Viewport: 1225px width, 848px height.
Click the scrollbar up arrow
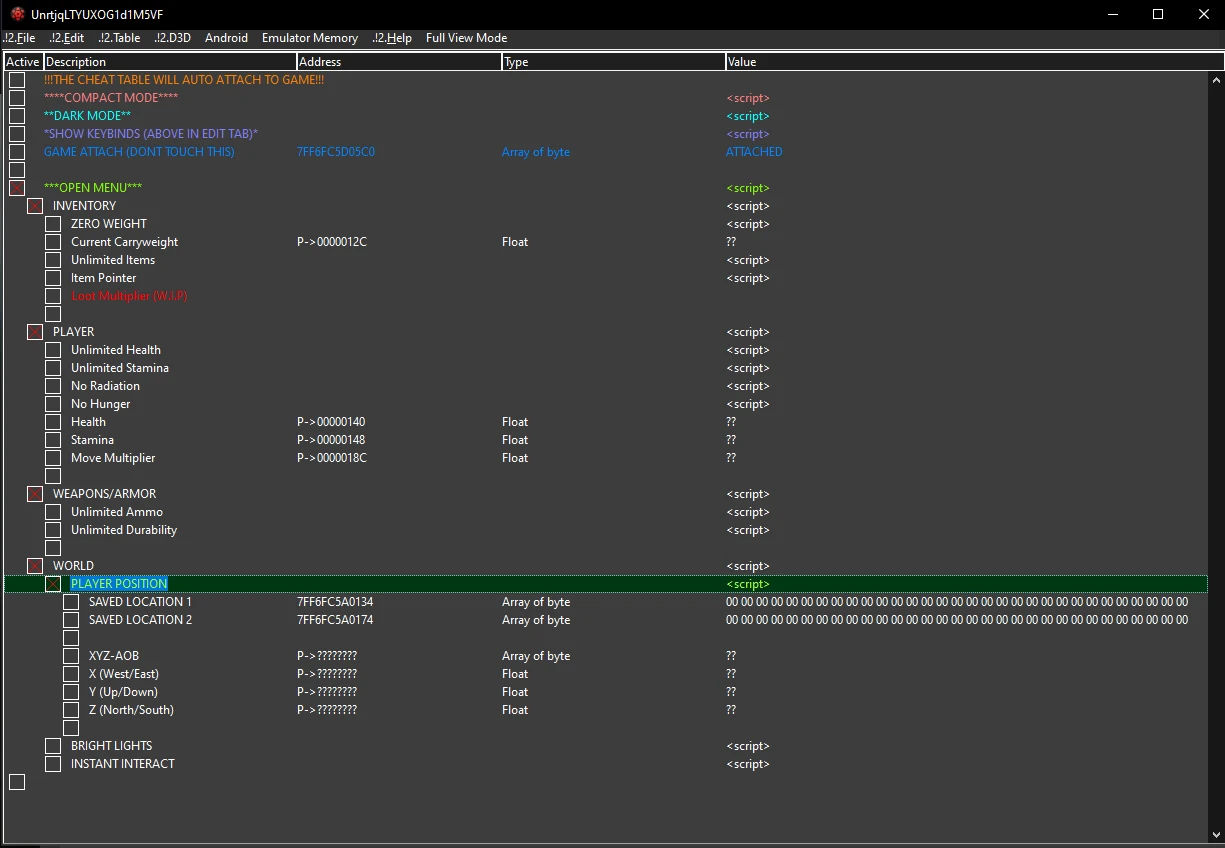tap(1216, 80)
